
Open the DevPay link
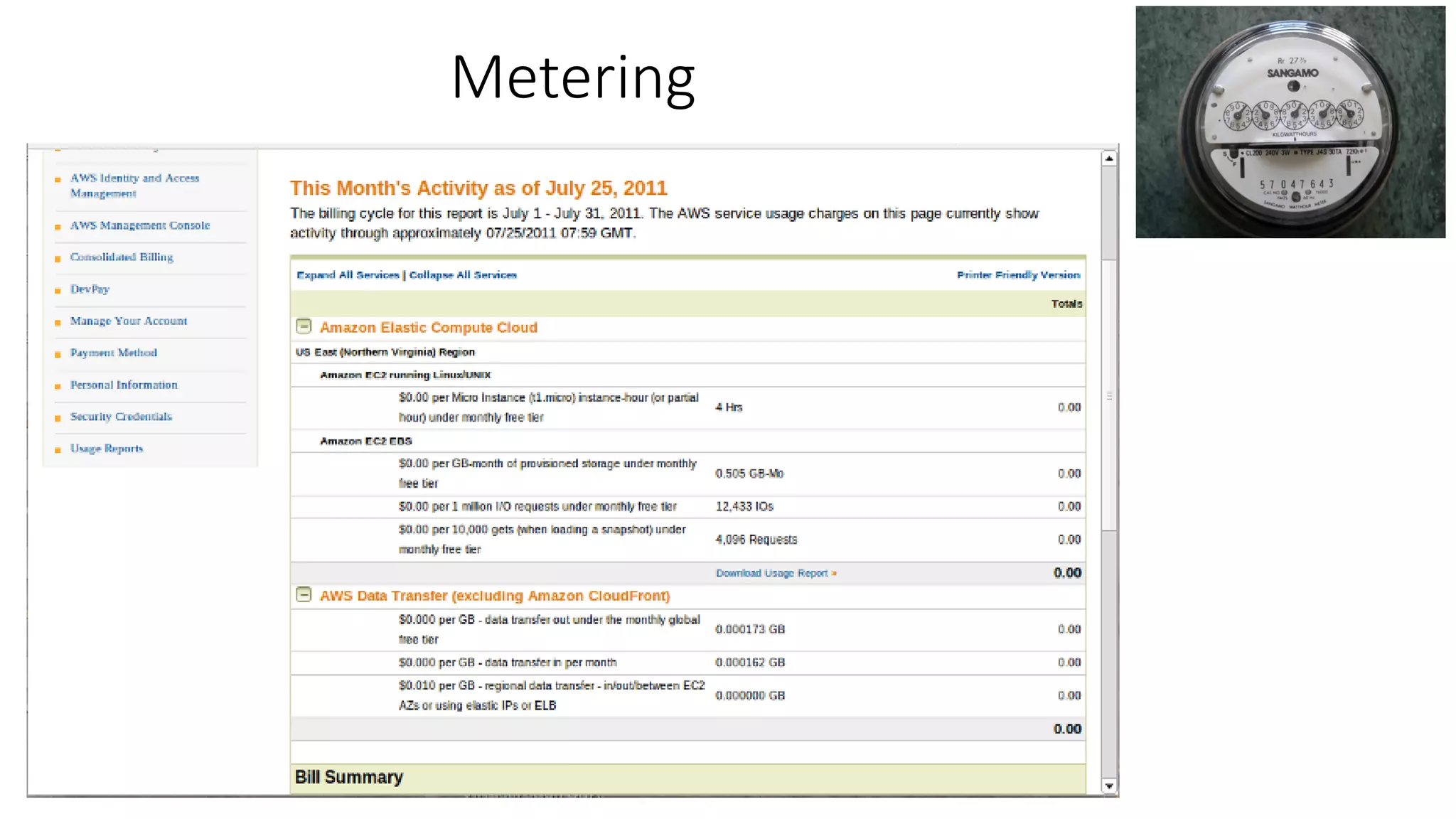pos(90,289)
